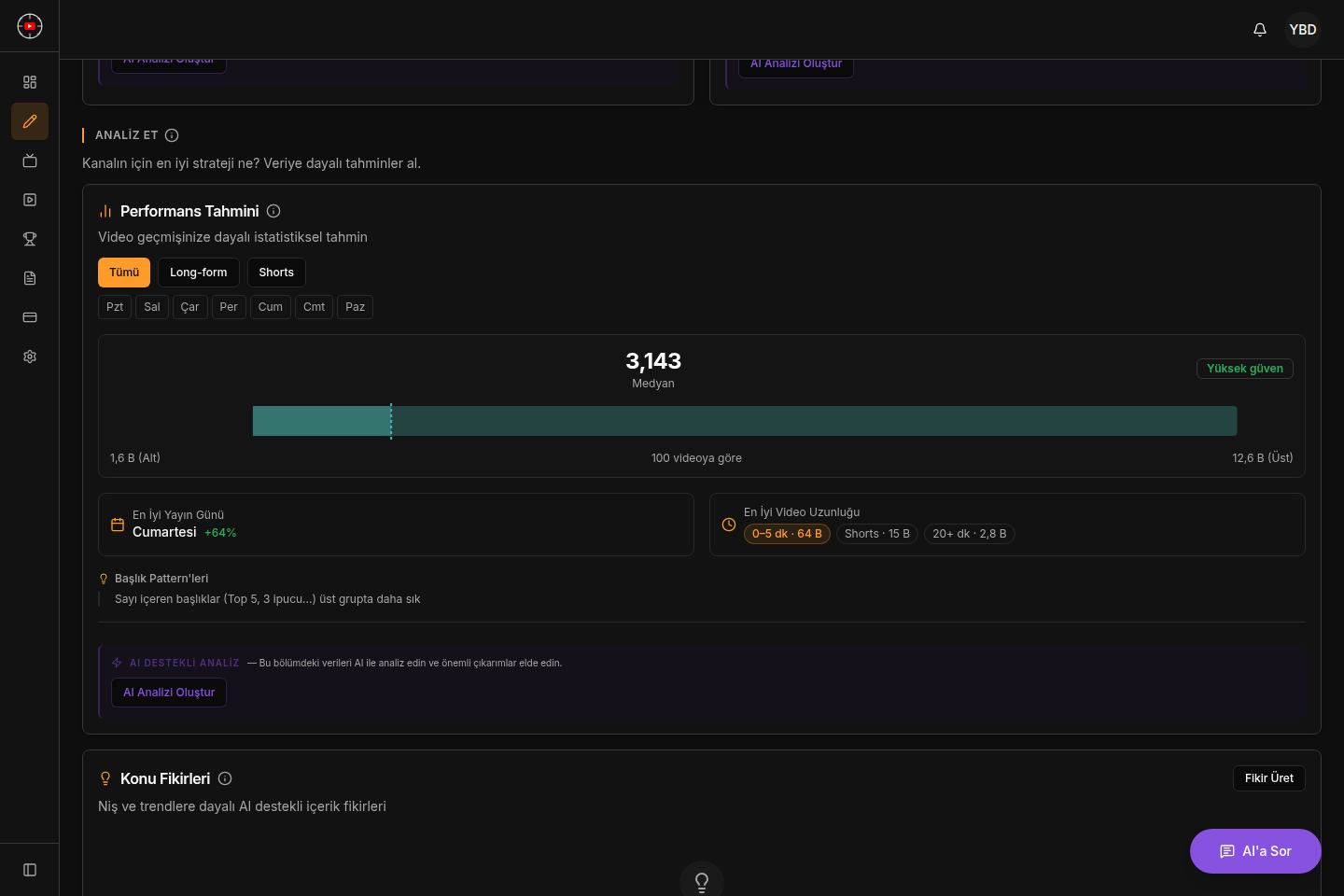Image resolution: width=1344 pixels, height=896 pixels.
Task: Open the dashboard grid icon in sidebar
Action: pyautogui.click(x=30, y=82)
